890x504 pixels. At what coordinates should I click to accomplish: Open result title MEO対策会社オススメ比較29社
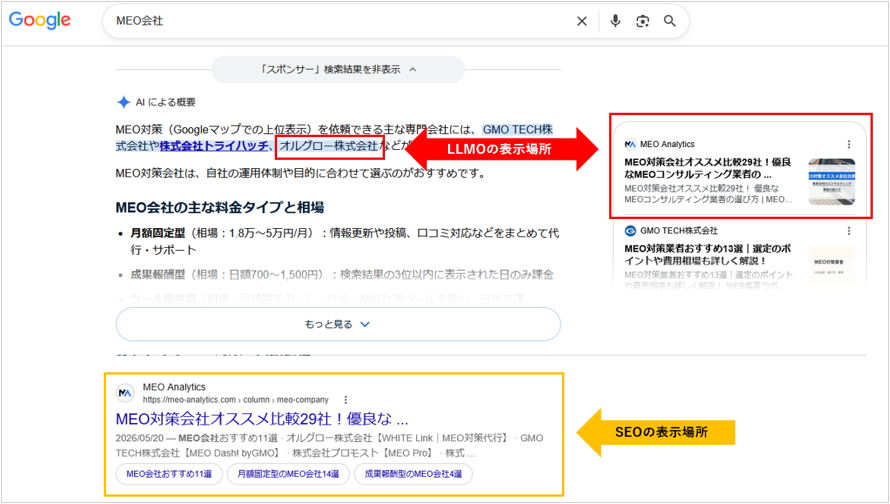262,419
